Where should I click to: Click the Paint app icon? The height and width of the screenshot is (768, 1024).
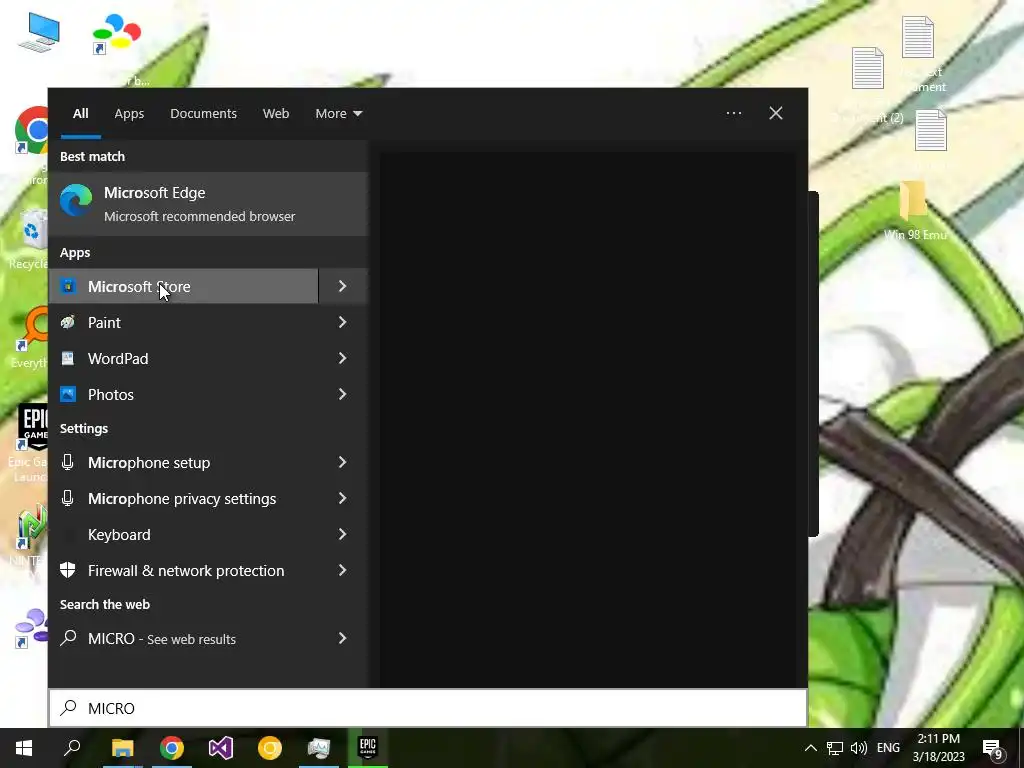coord(68,322)
